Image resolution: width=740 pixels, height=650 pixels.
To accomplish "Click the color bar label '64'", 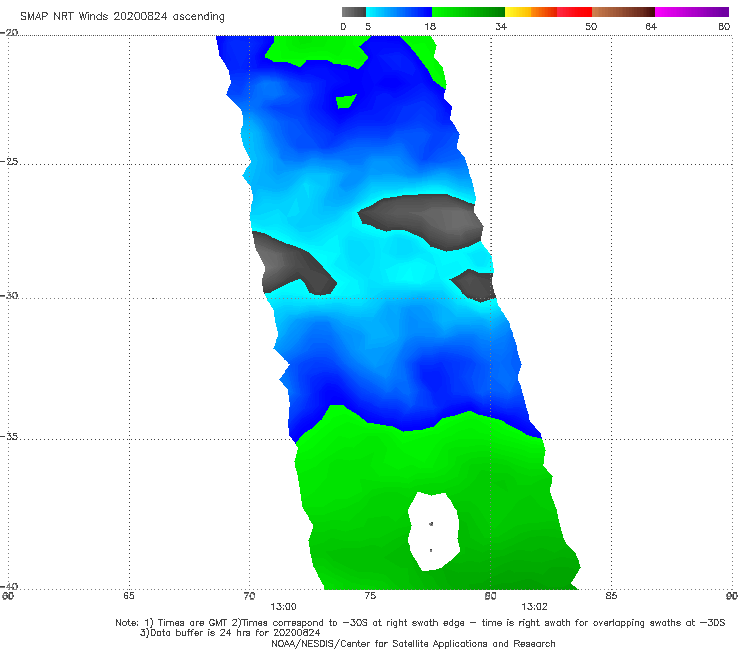I will pos(651,27).
